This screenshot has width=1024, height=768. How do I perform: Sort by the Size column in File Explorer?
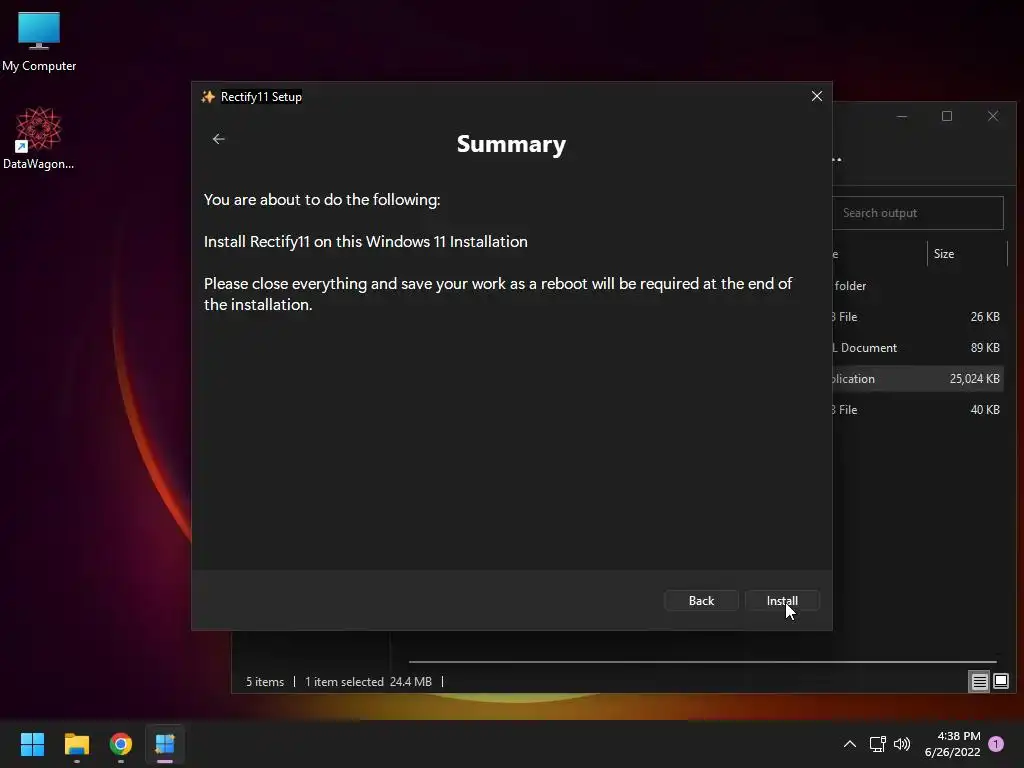click(x=967, y=254)
